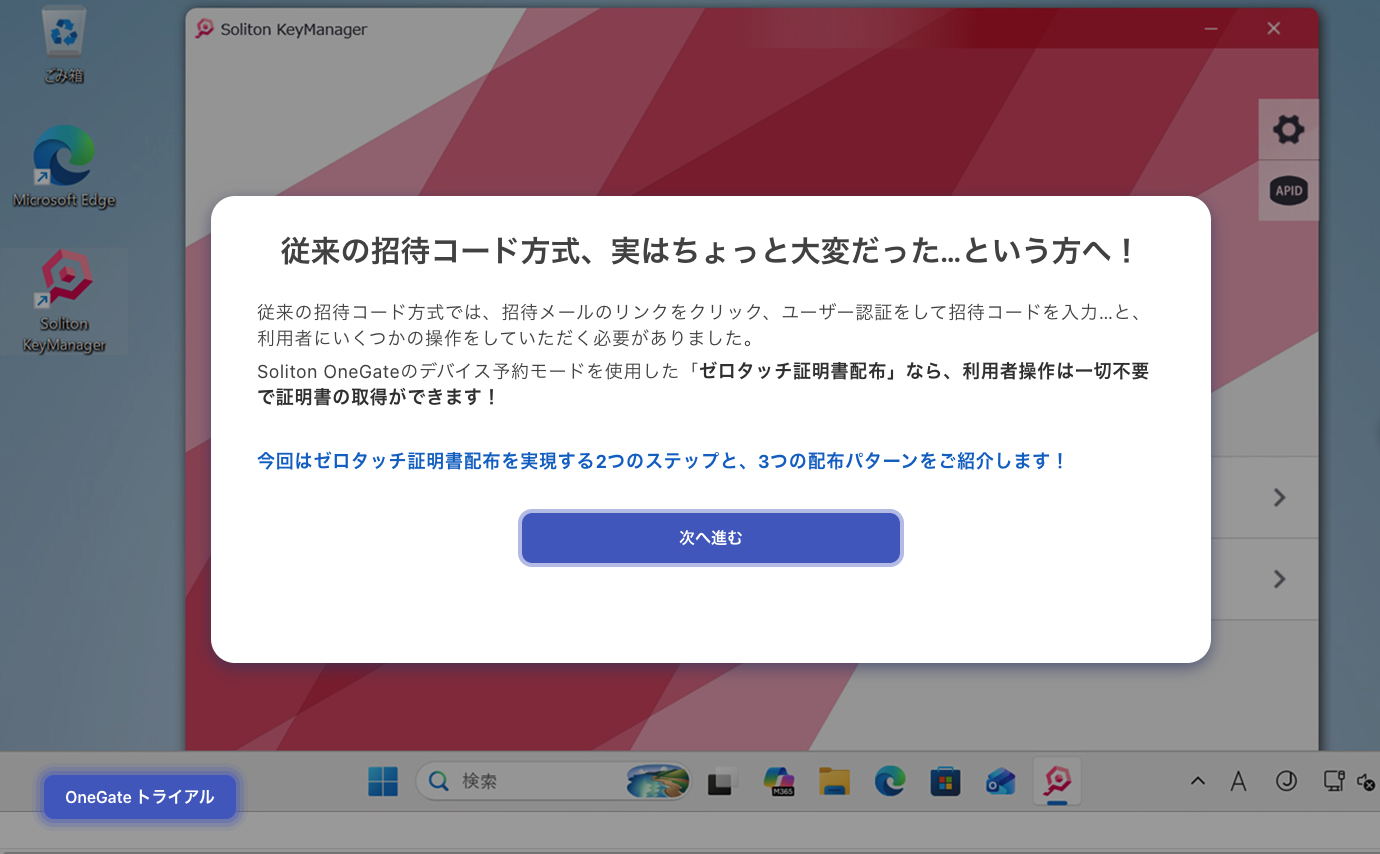The image size is (1380, 854).
Task: Open the OneGate トライアル button
Action: click(140, 797)
